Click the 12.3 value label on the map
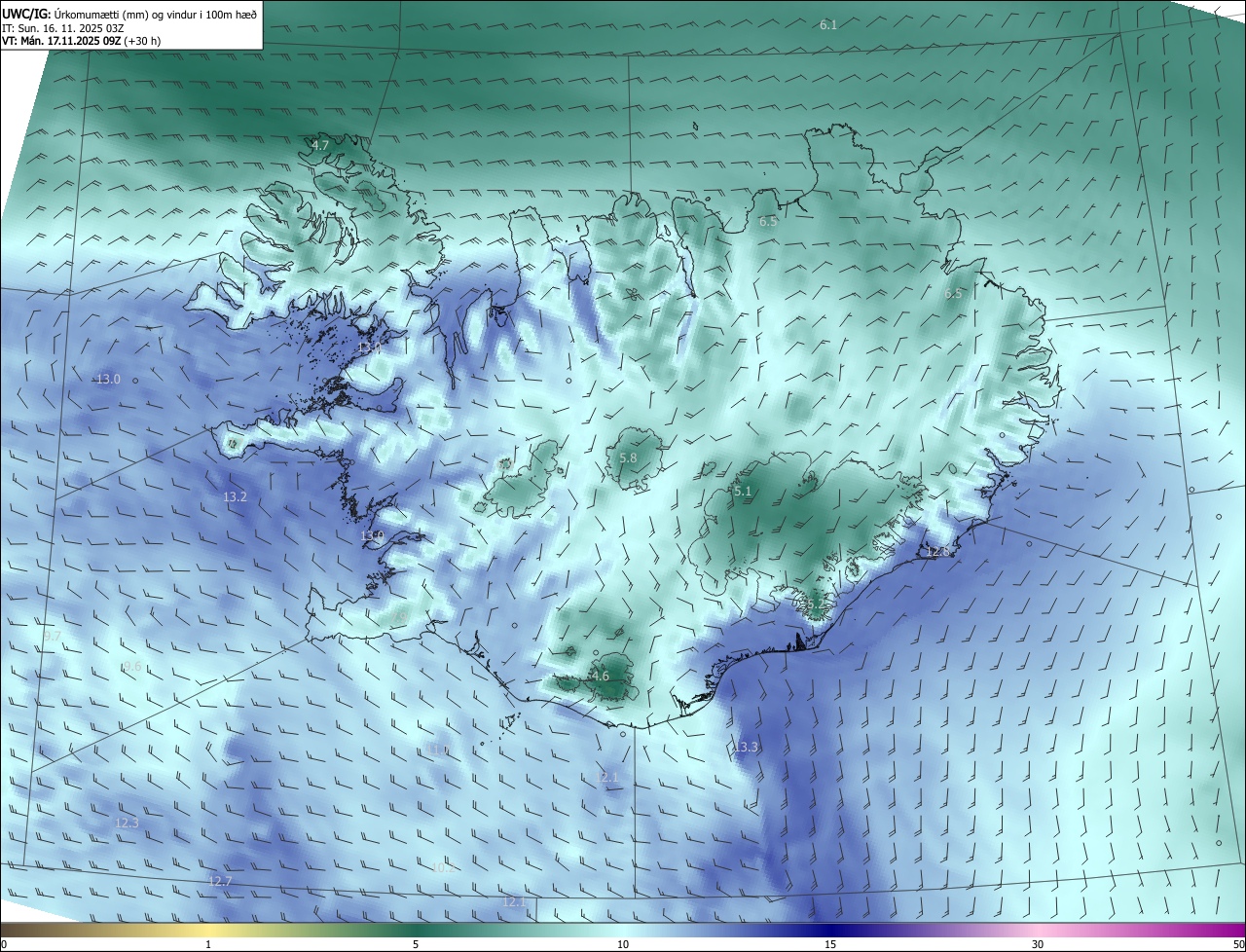 127,823
